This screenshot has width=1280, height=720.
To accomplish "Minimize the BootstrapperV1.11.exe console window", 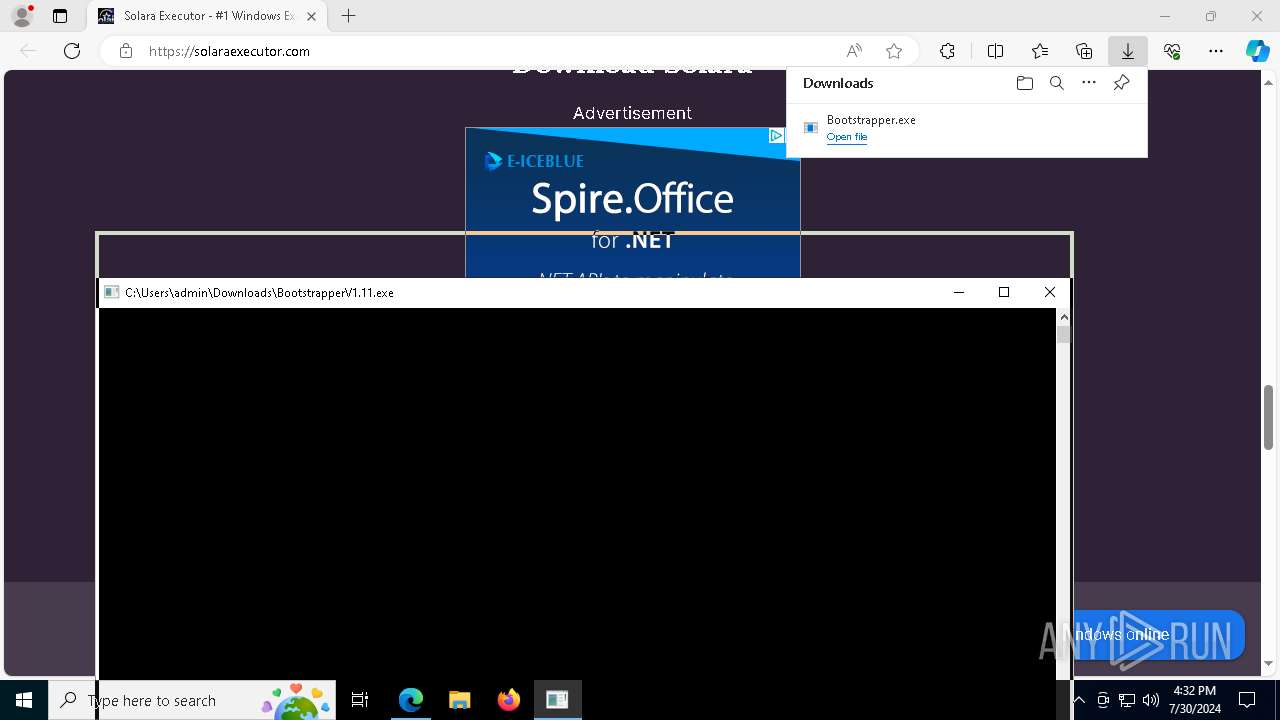I will (958, 292).
